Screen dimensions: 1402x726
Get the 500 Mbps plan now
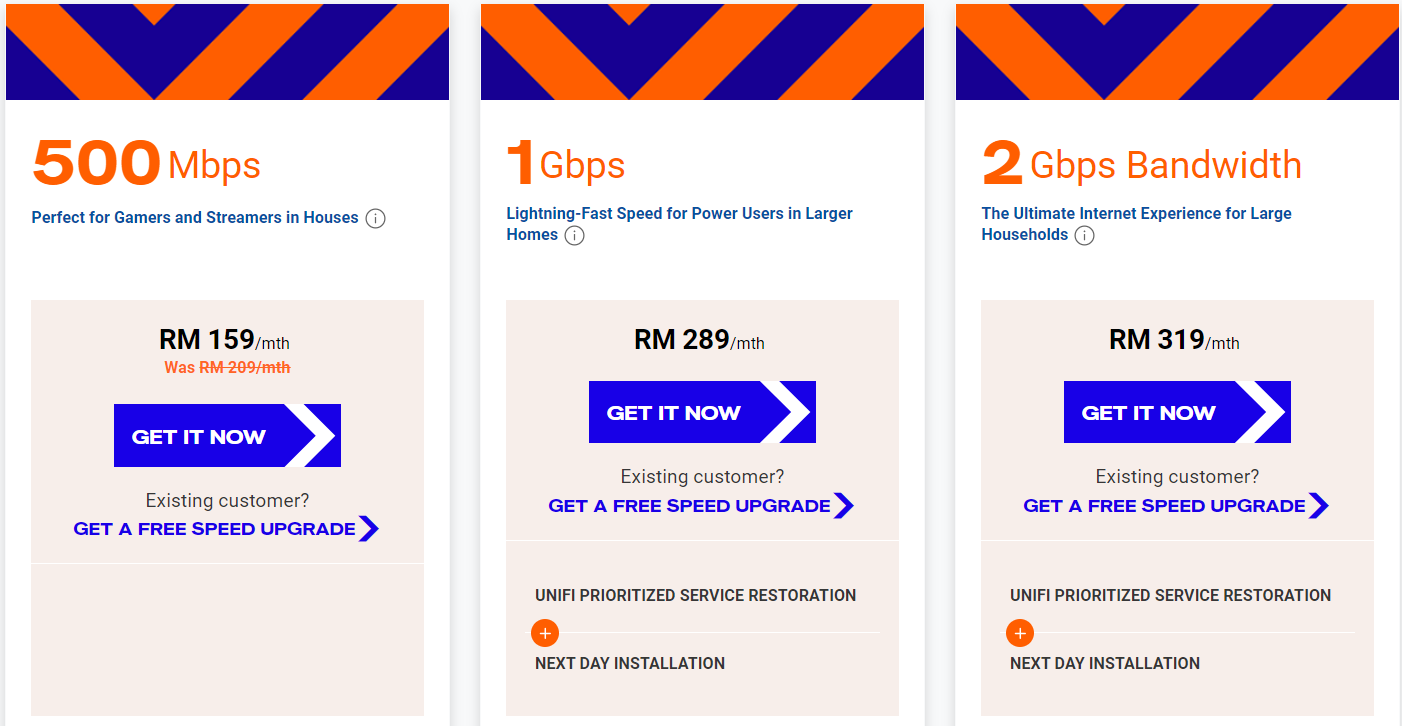(x=227, y=436)
